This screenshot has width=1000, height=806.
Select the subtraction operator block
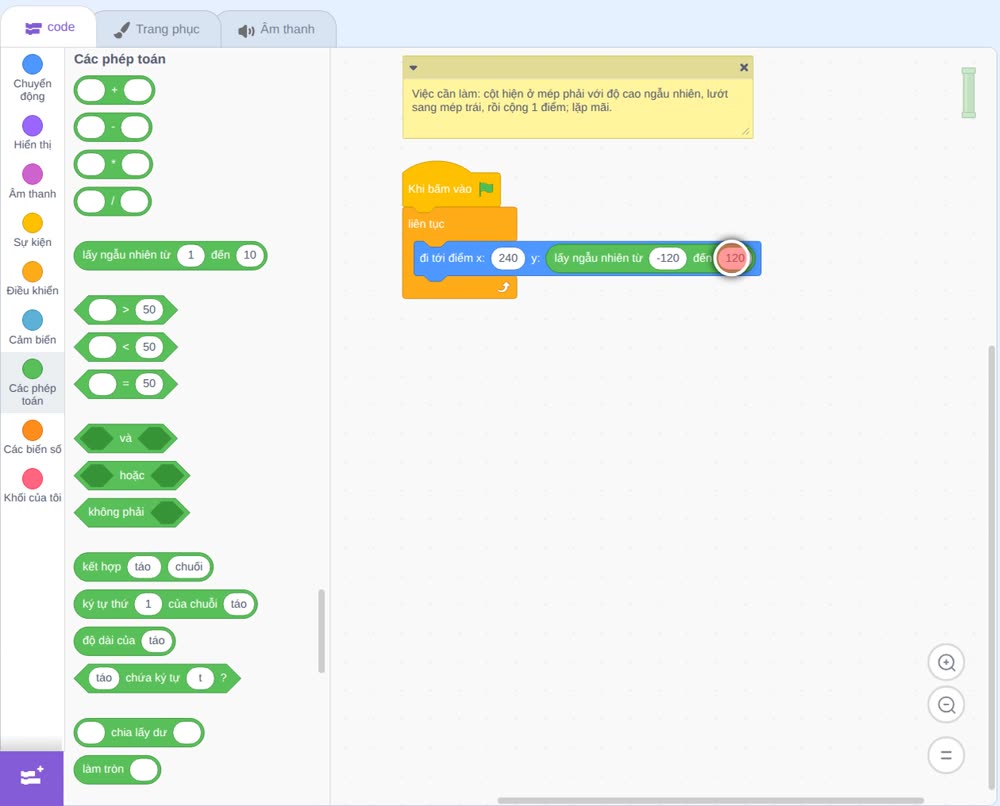pos(113,128)
